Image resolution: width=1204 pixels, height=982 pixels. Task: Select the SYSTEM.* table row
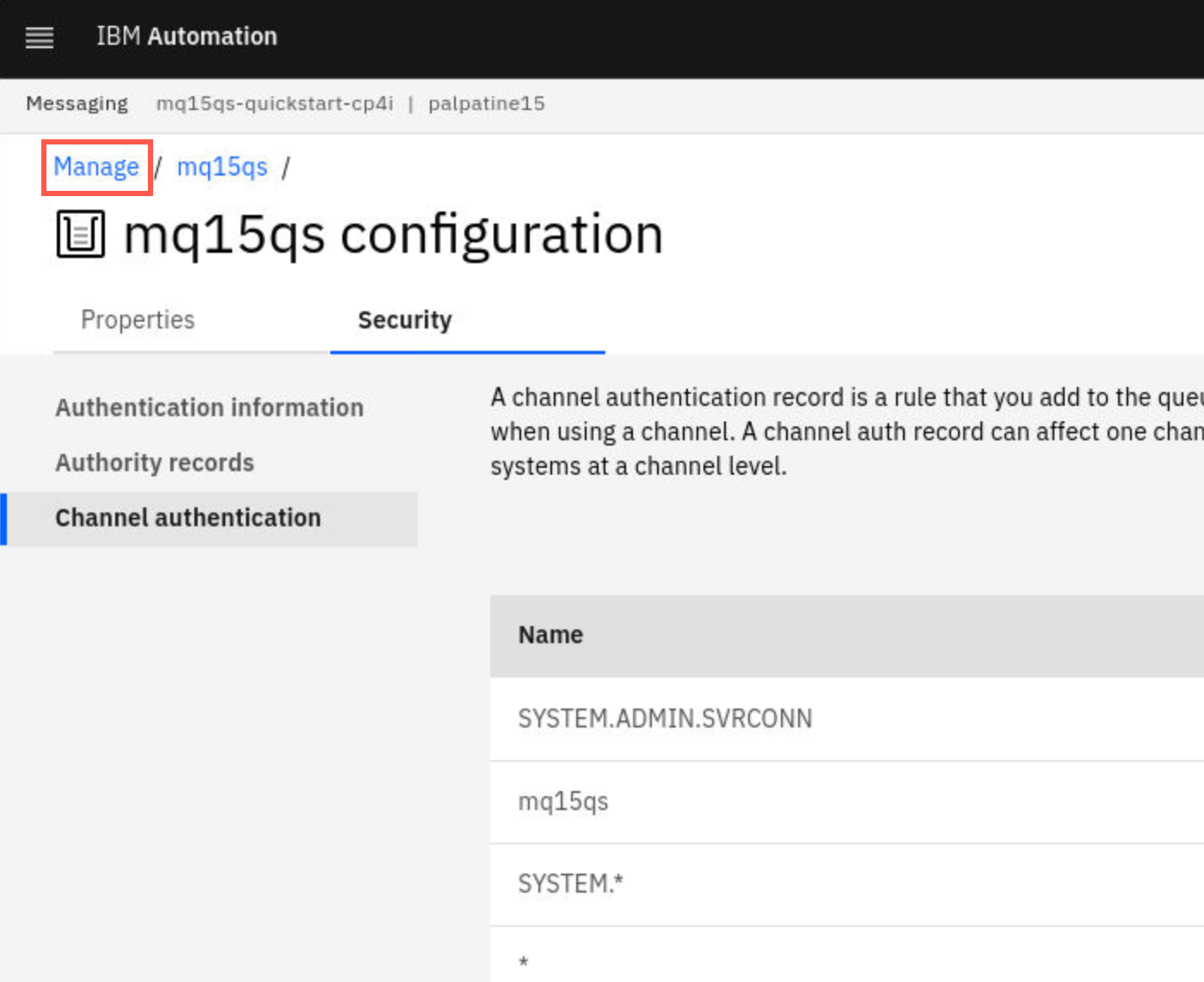[847, 885]
